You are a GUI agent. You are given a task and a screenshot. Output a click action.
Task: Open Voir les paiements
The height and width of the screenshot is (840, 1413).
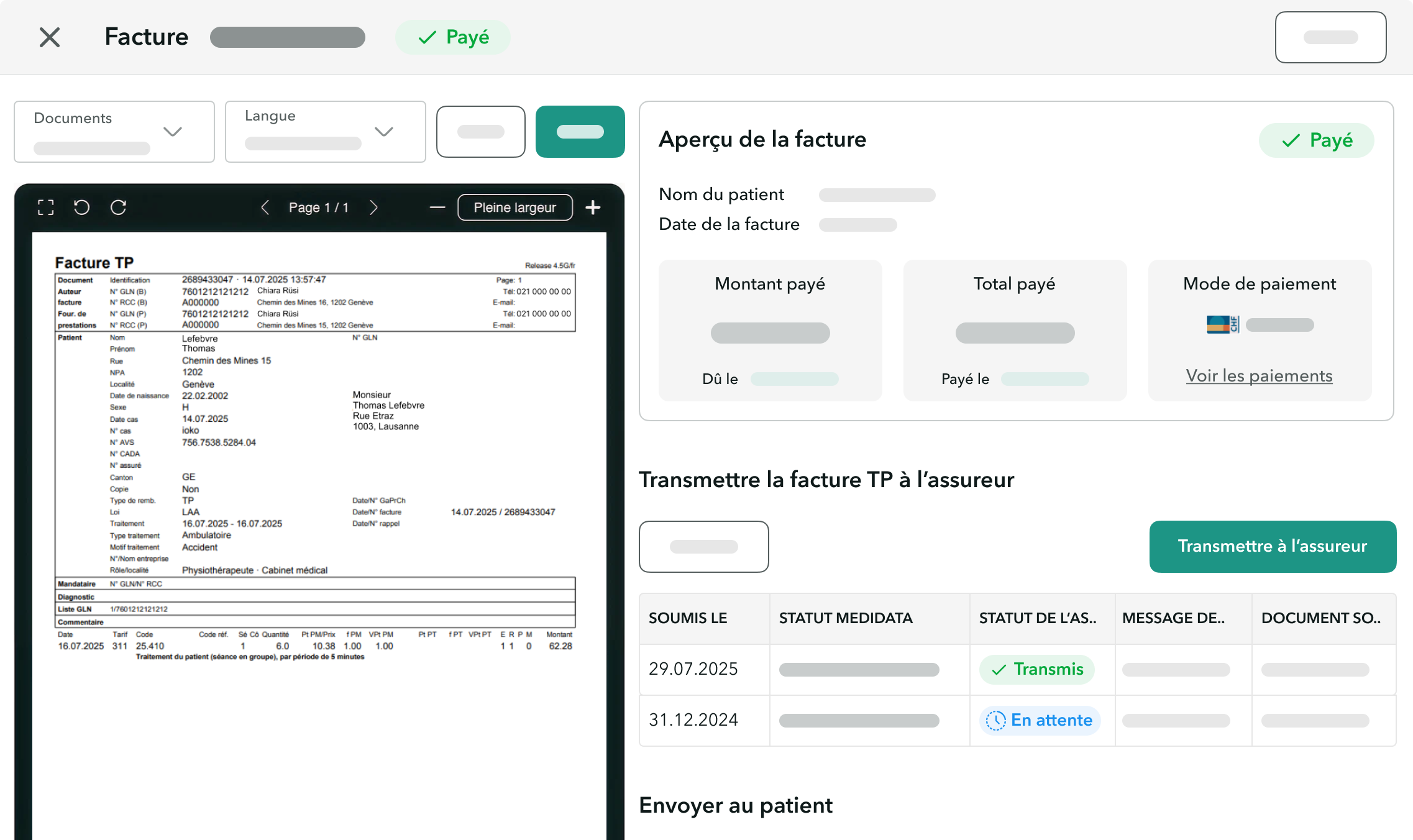click(x=1260, y=376)
